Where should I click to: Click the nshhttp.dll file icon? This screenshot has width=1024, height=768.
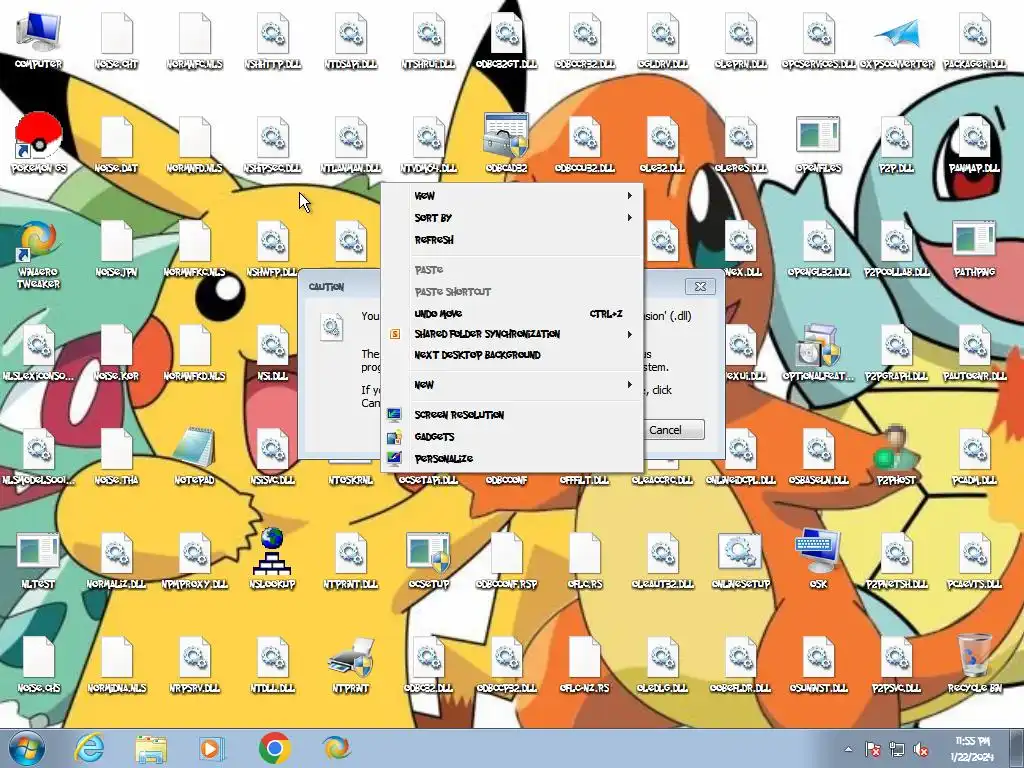click(272, 39)
